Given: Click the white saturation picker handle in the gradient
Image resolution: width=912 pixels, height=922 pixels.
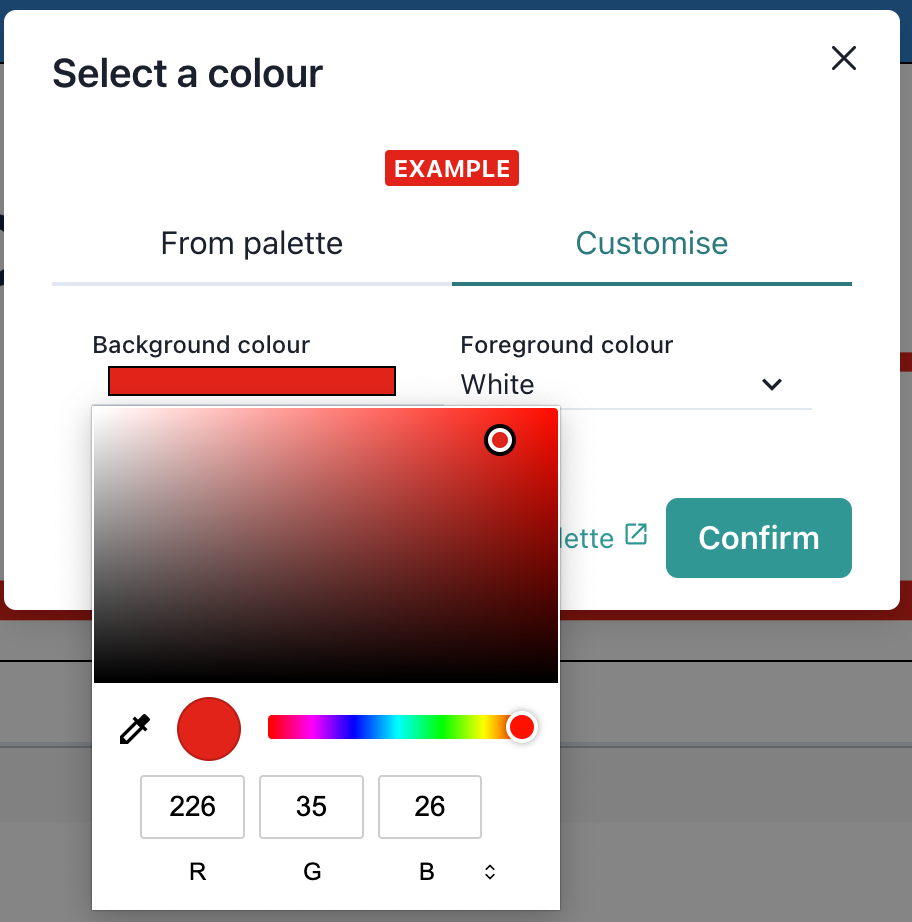Looking at the screenshot, I should click(499, 440).
